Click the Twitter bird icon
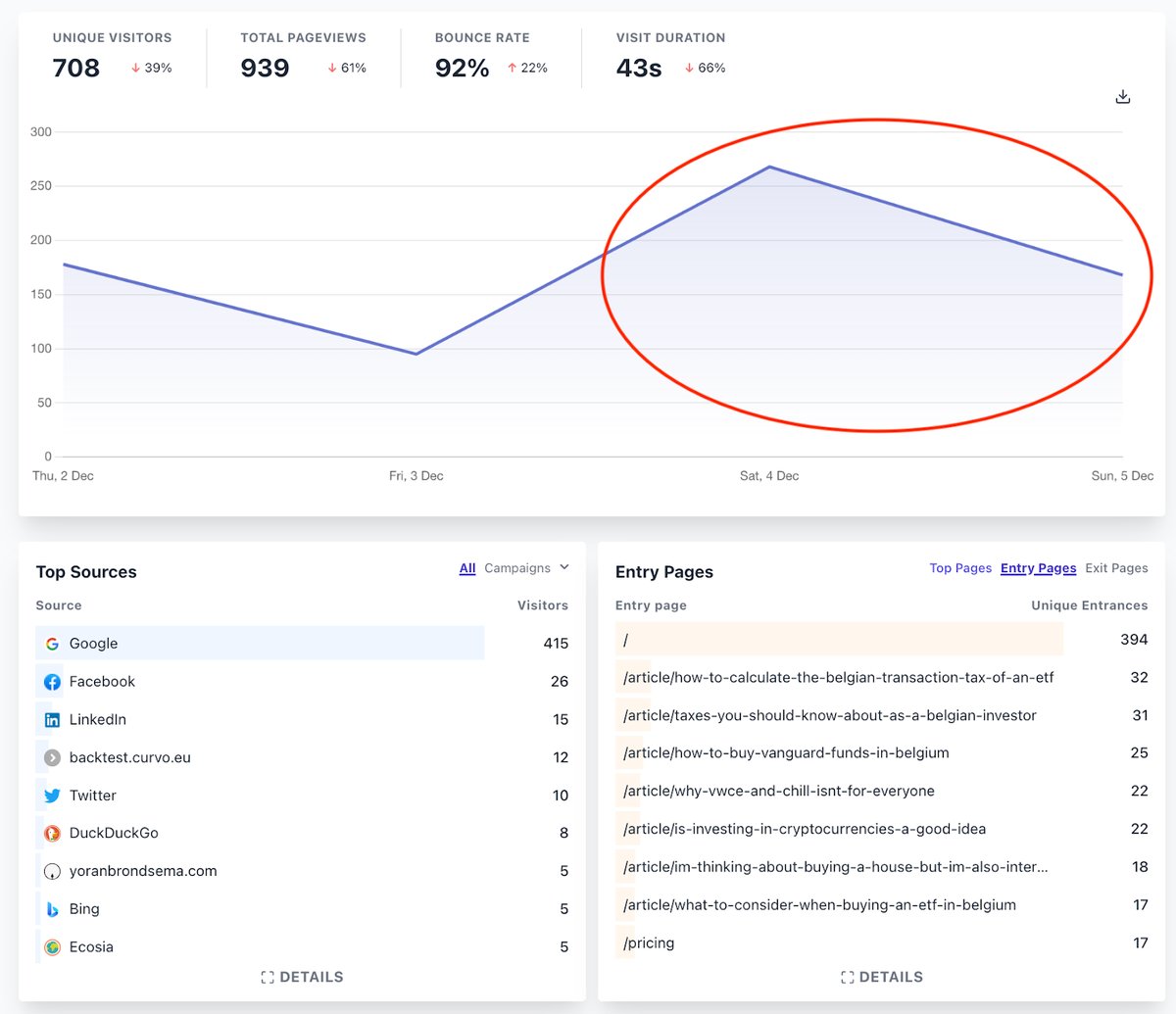 click(x=53, y=796)
